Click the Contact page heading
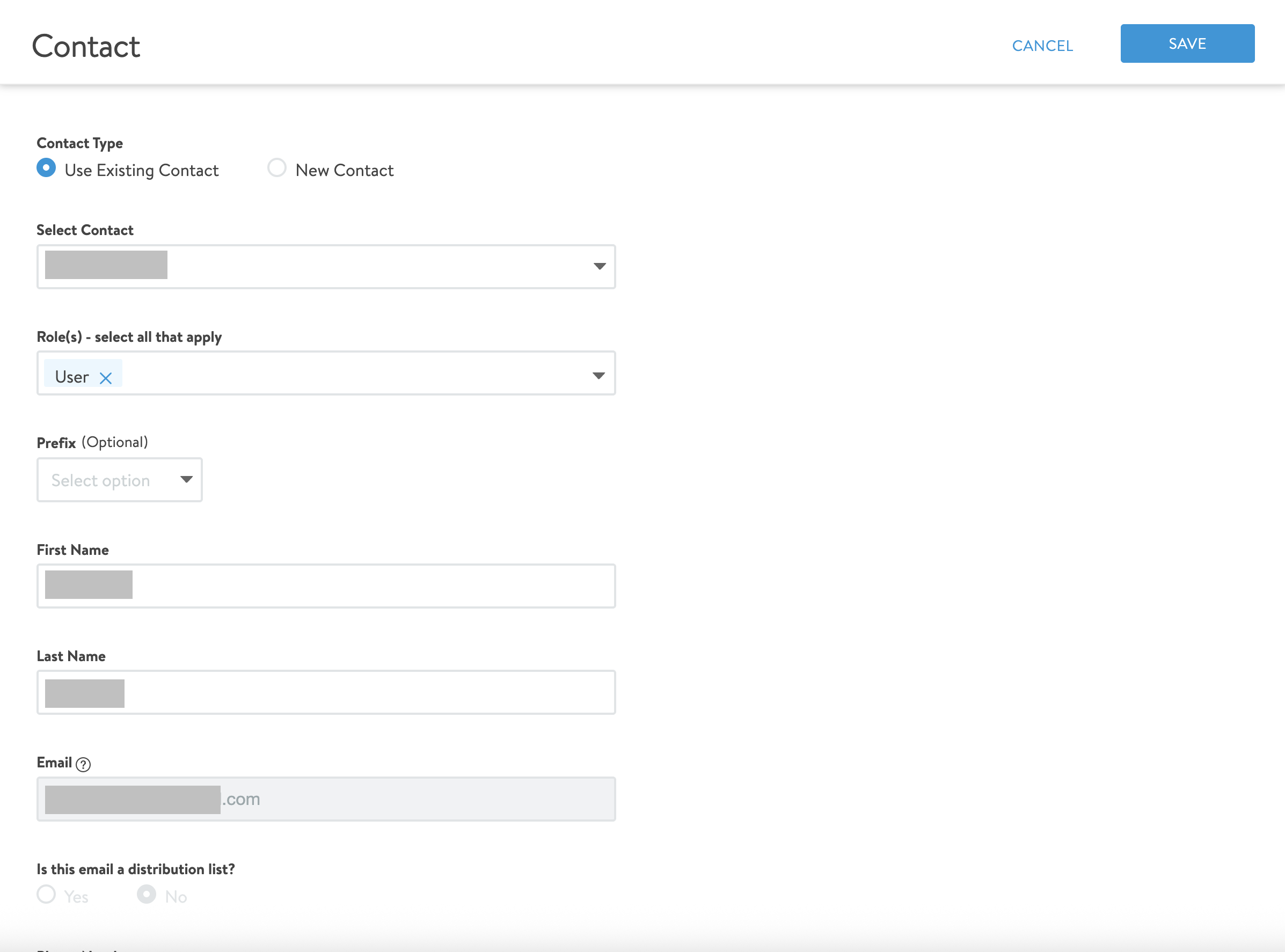 [86, 46]
